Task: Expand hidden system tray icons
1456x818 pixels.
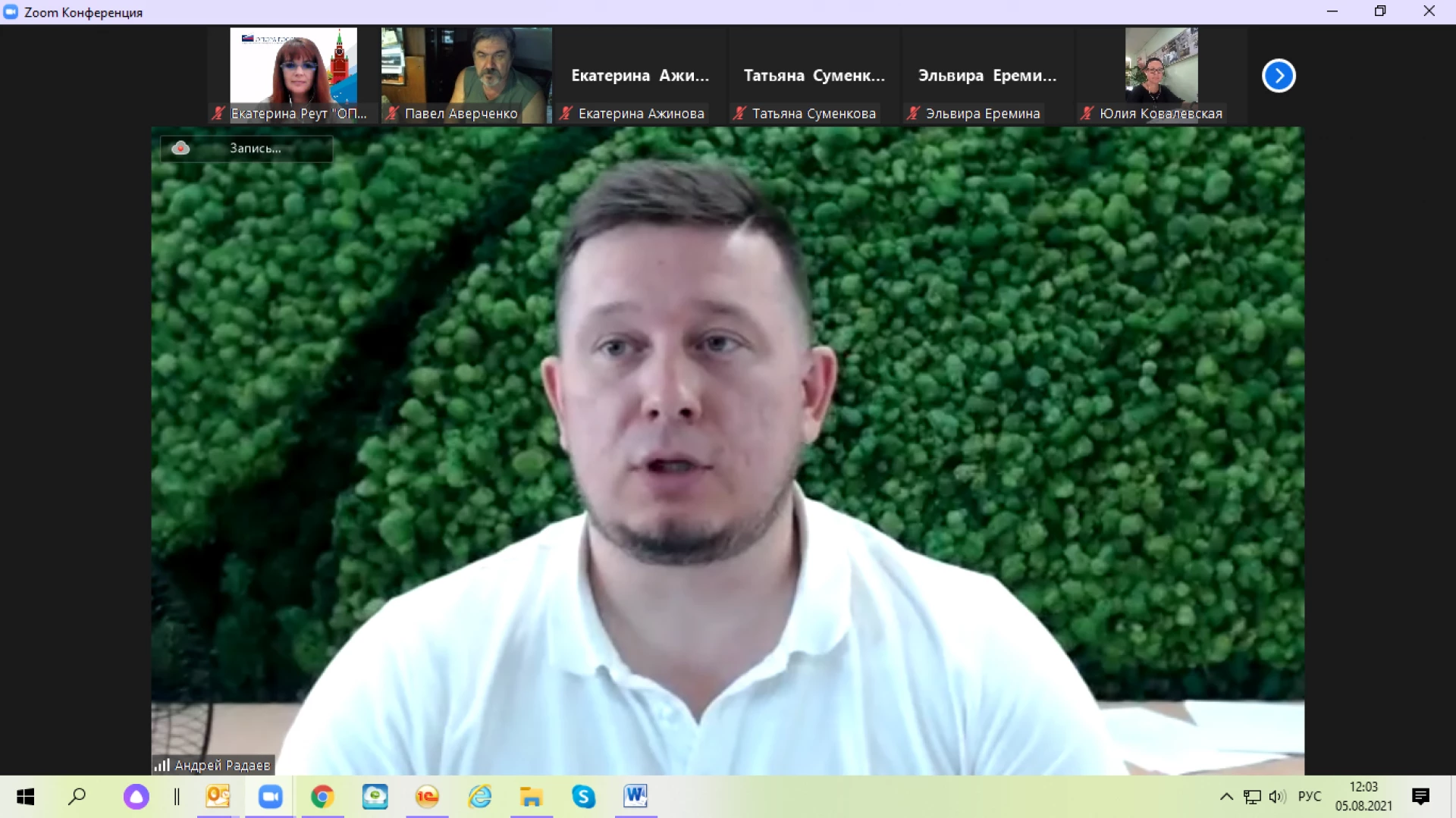Action: tap(1226, 797)
